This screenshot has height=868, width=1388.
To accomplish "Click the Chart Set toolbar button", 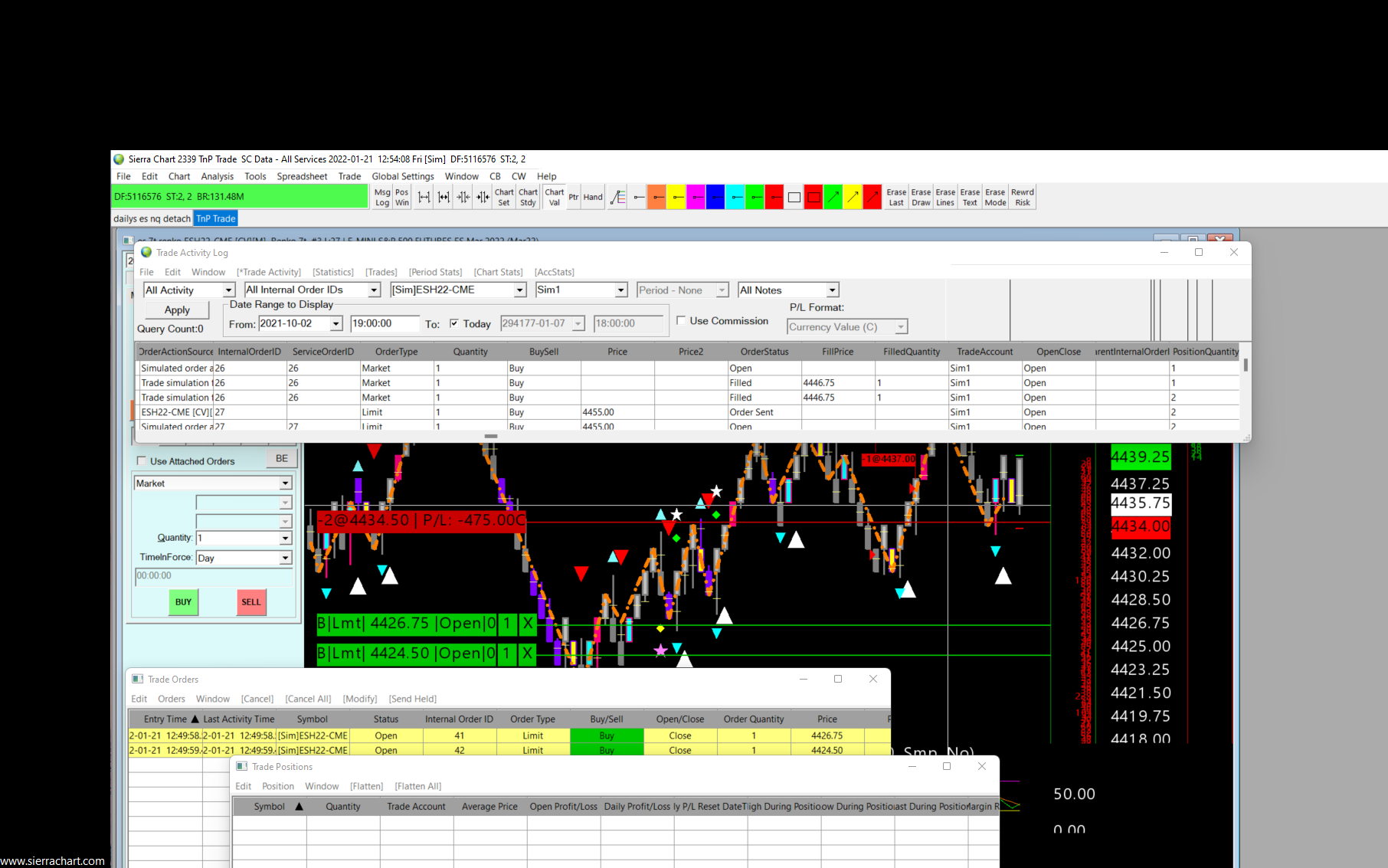I will (x=504, y=198).
